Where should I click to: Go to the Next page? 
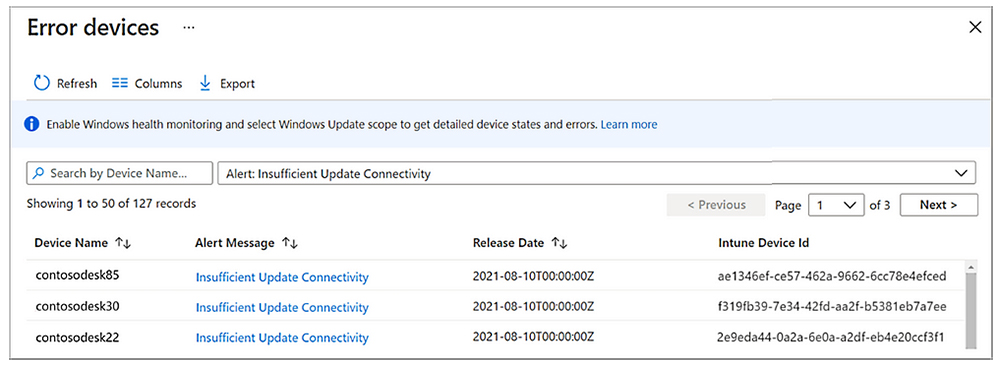pyautogui.click(x=938, y=205)
